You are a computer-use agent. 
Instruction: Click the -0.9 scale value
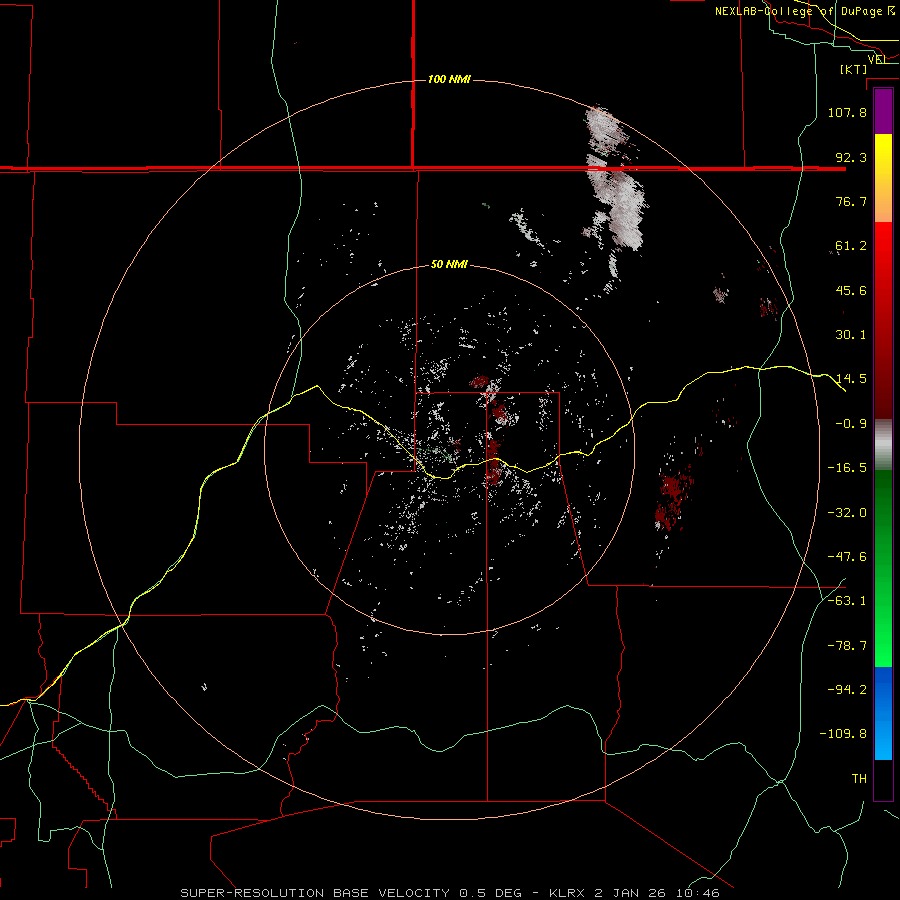coord(851,424)
